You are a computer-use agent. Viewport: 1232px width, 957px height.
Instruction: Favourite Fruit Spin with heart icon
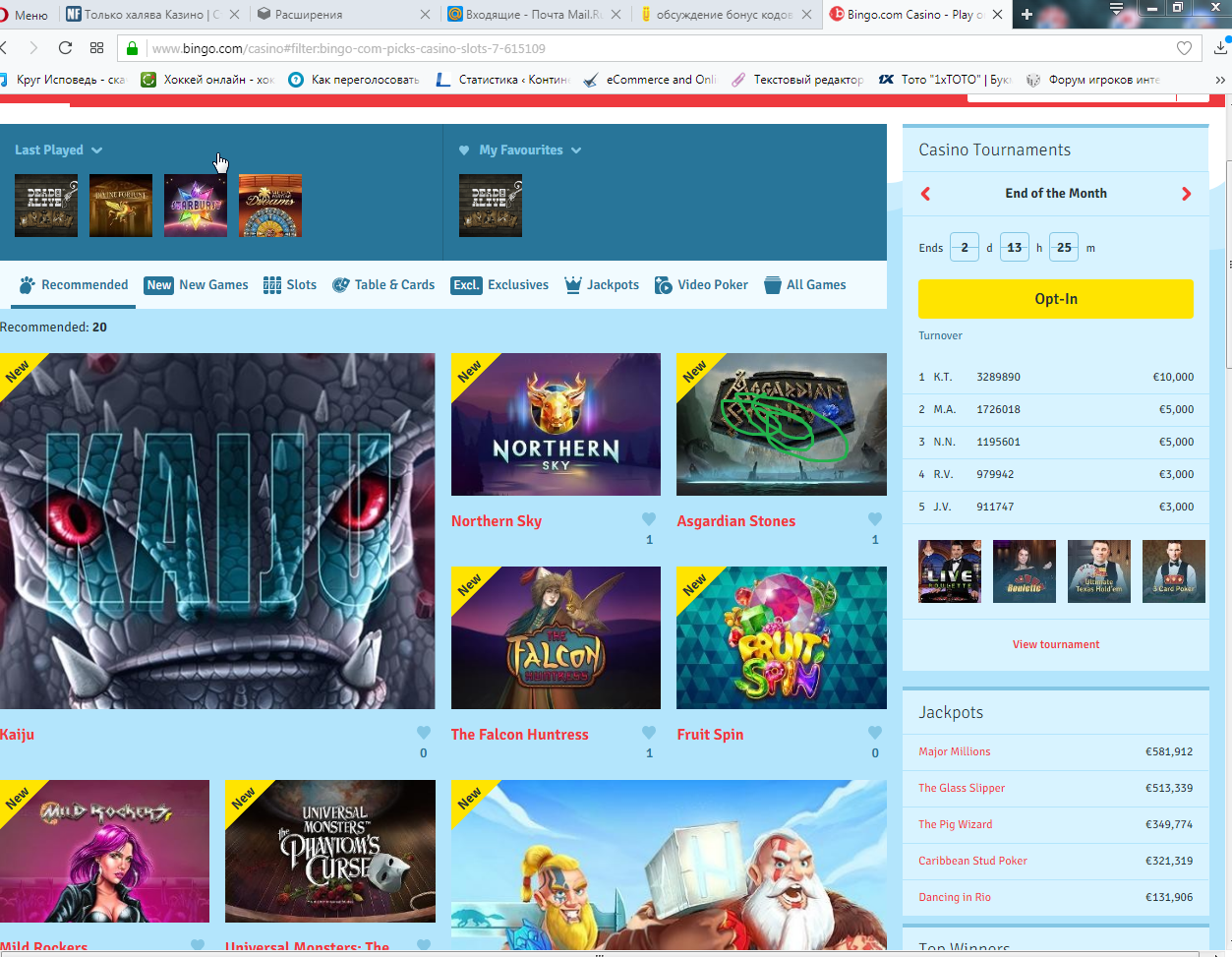(875, 733)
